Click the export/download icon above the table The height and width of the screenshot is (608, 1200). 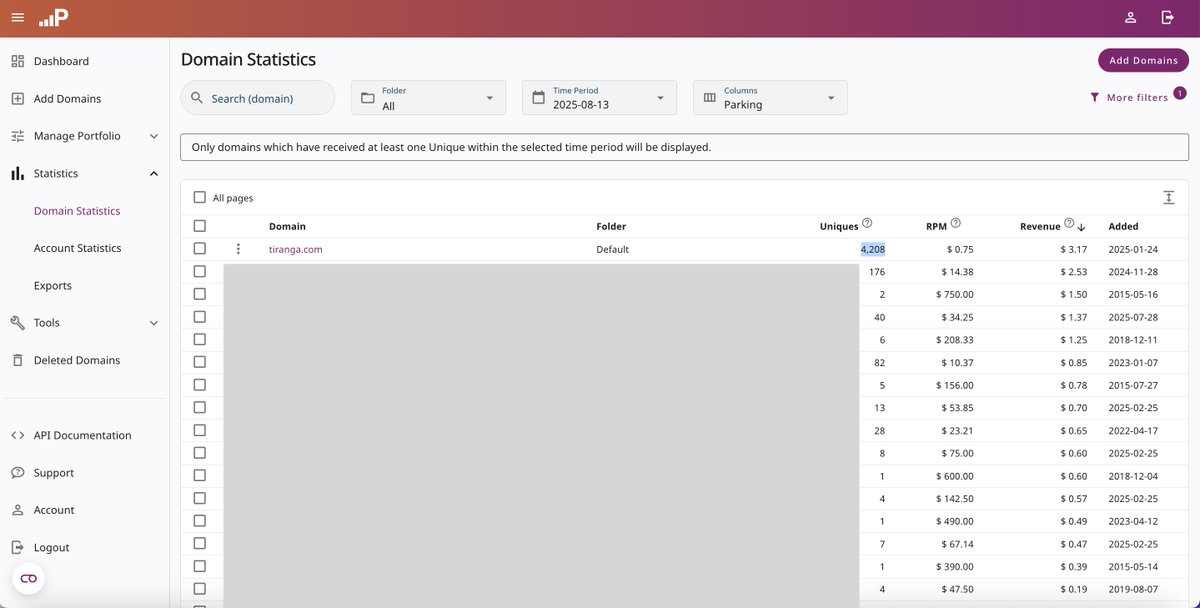1169,197
